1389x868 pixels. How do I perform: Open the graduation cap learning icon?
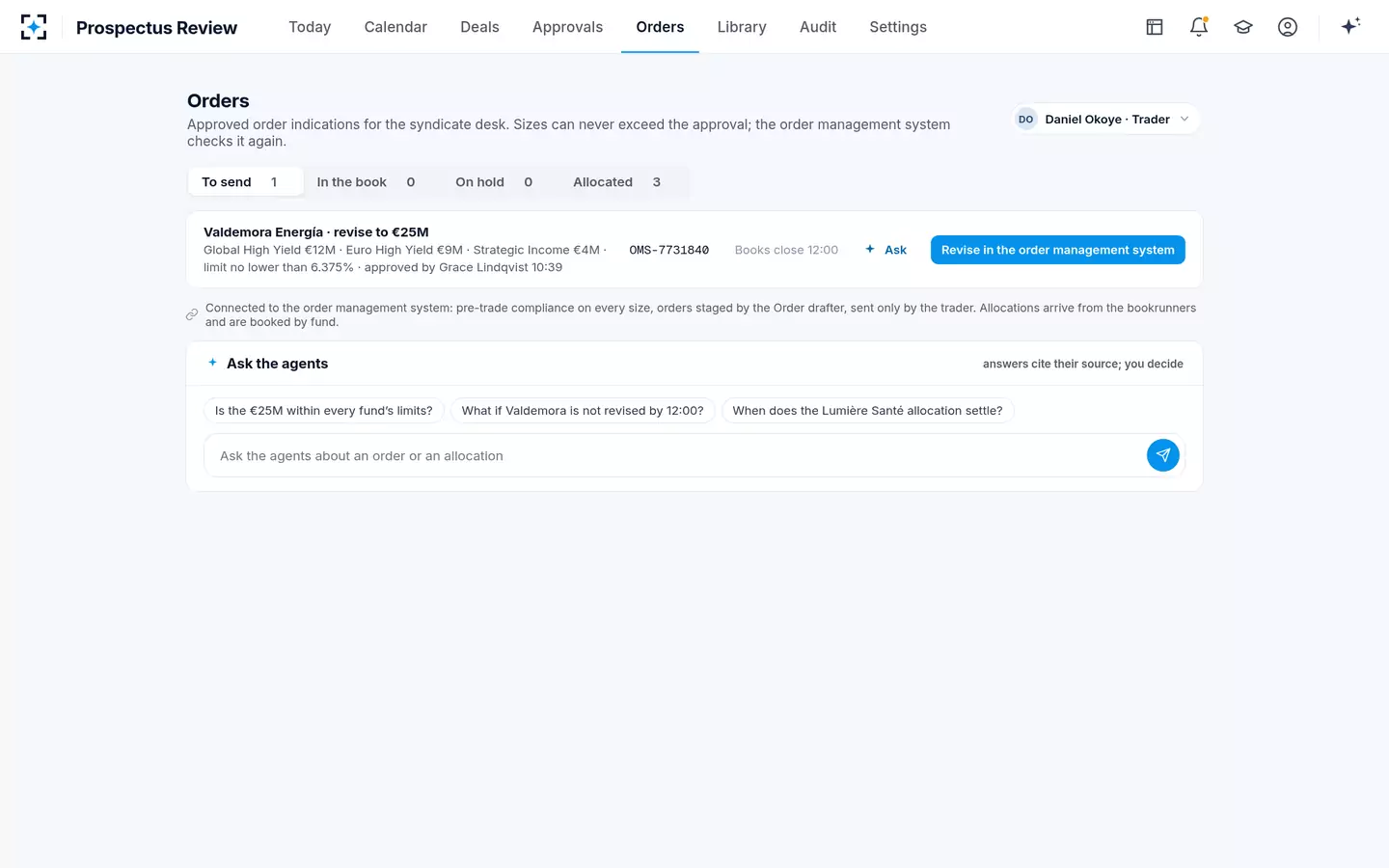pos(1243,27)
